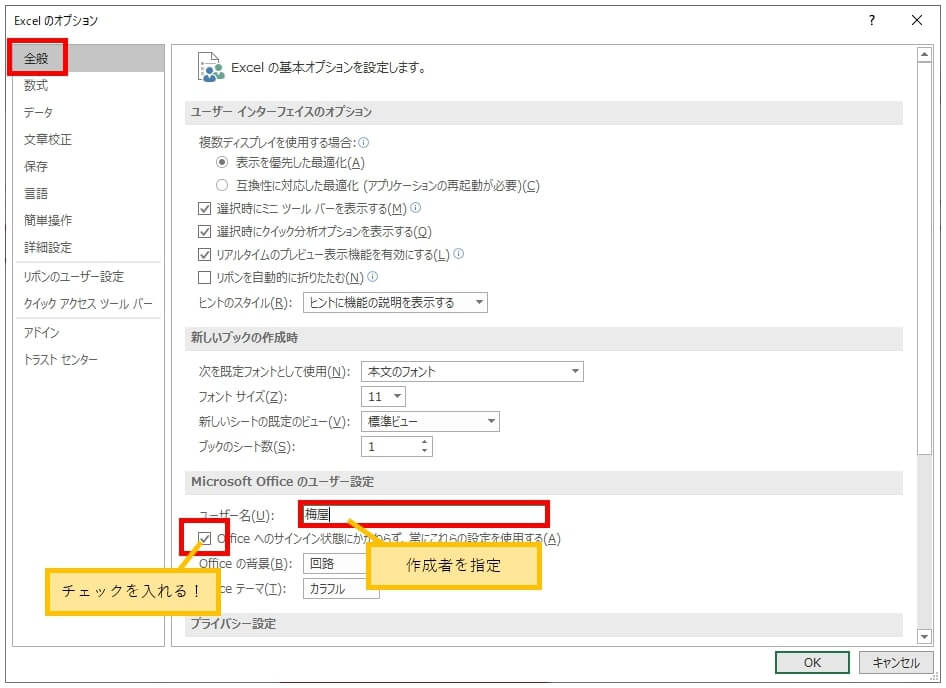This screenshot has height=688, width=946.
Task: Click the text Excel の基本オプションを設定します。
Action: pyautogui.click(x=329, y=68)
